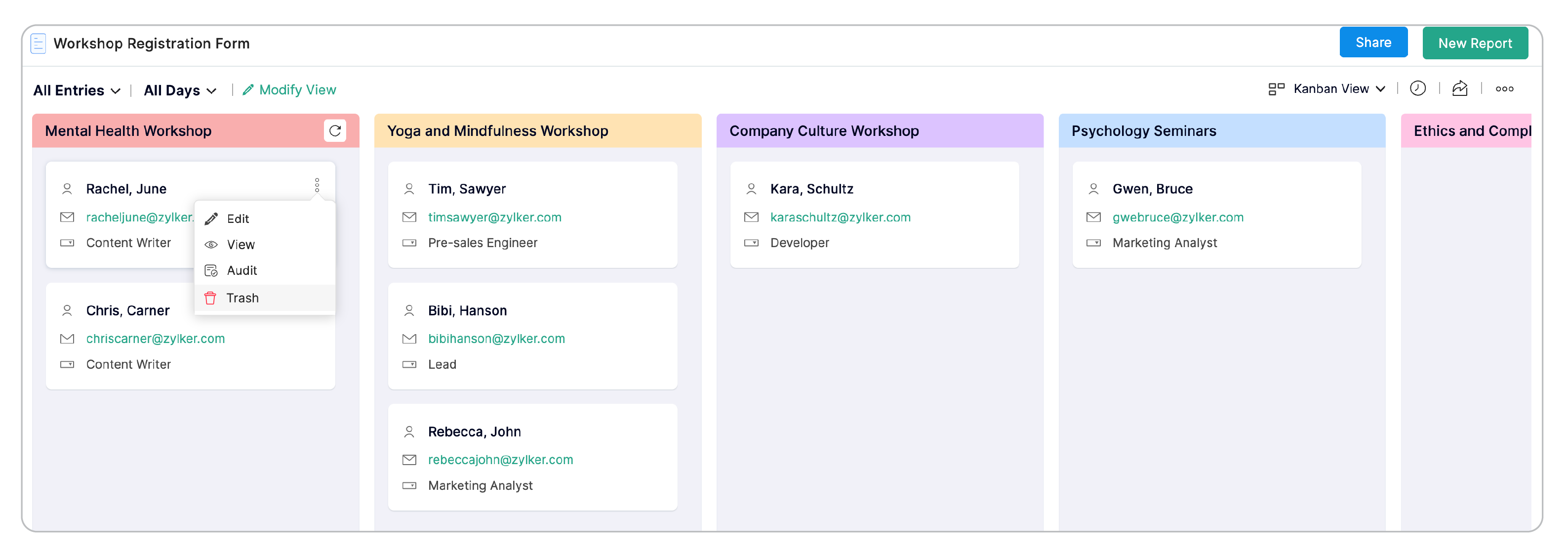
Task: Open three-dot menu on Rachel, June card
Action: 317,185
